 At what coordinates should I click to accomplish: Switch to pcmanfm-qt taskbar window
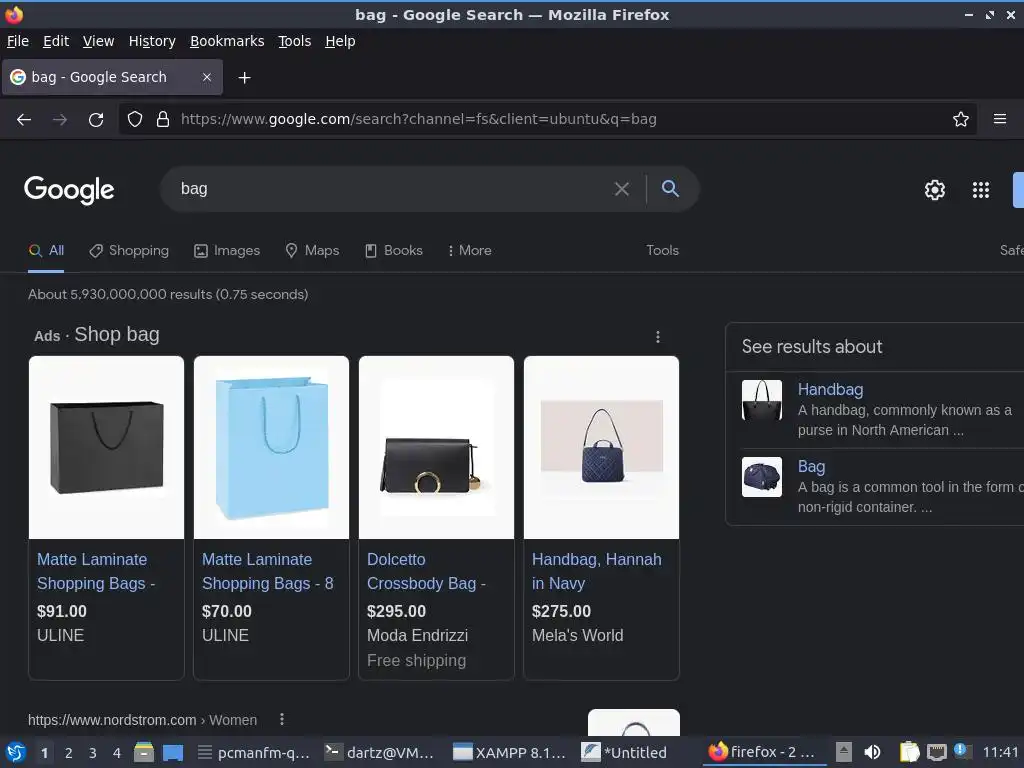click(254, 752)
